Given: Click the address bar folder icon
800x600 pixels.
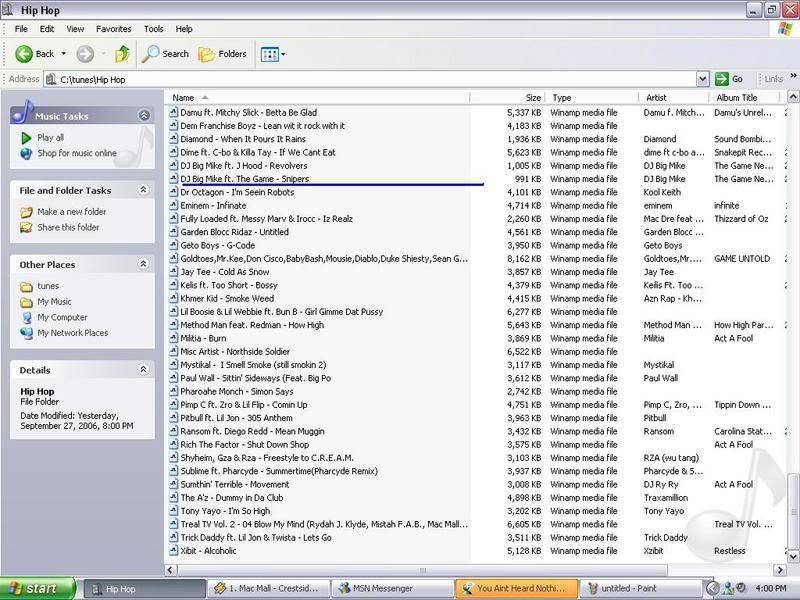Looking at the screenshot, I should [51, 79].
